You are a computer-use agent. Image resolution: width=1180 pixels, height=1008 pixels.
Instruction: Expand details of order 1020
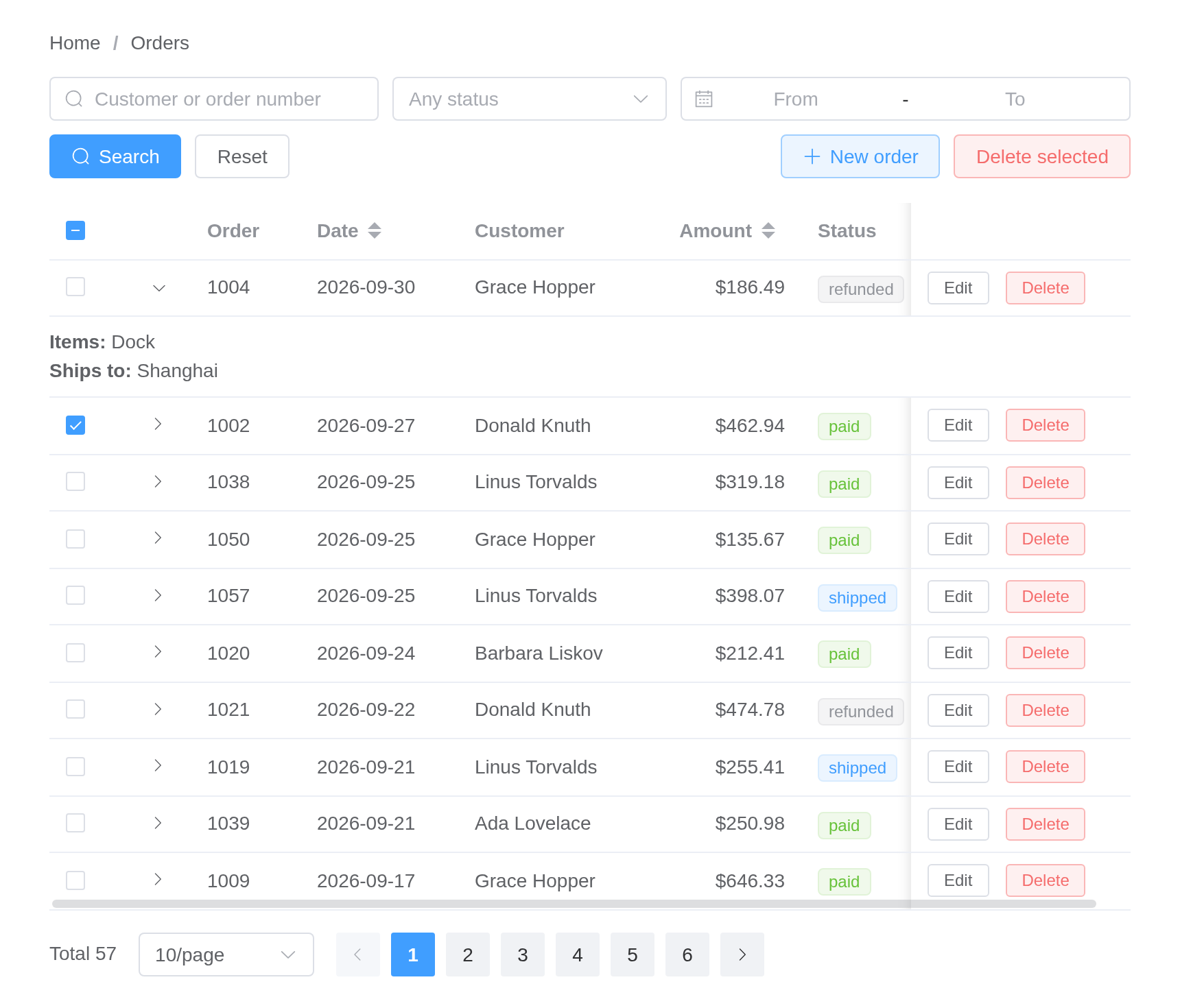[x=158, y=651]
